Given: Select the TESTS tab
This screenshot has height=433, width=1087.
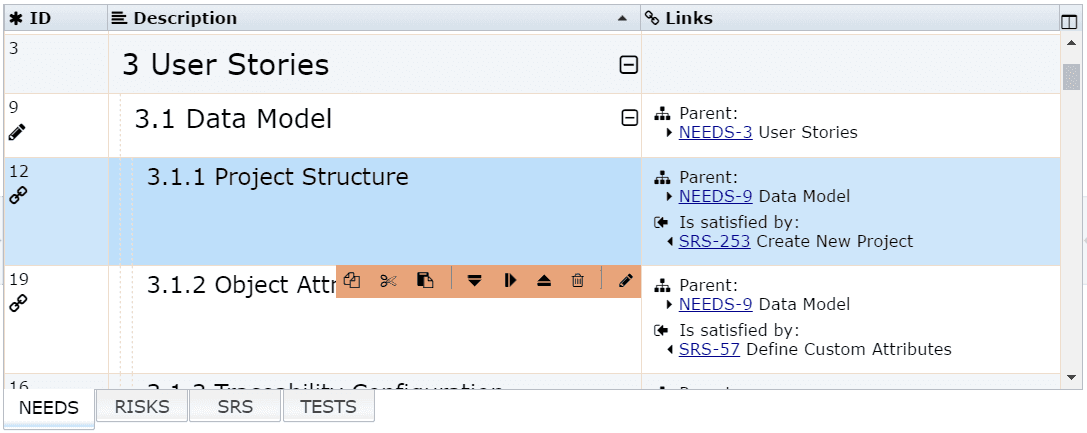Looking at the screenshot, I should click(x=329, y=407).
